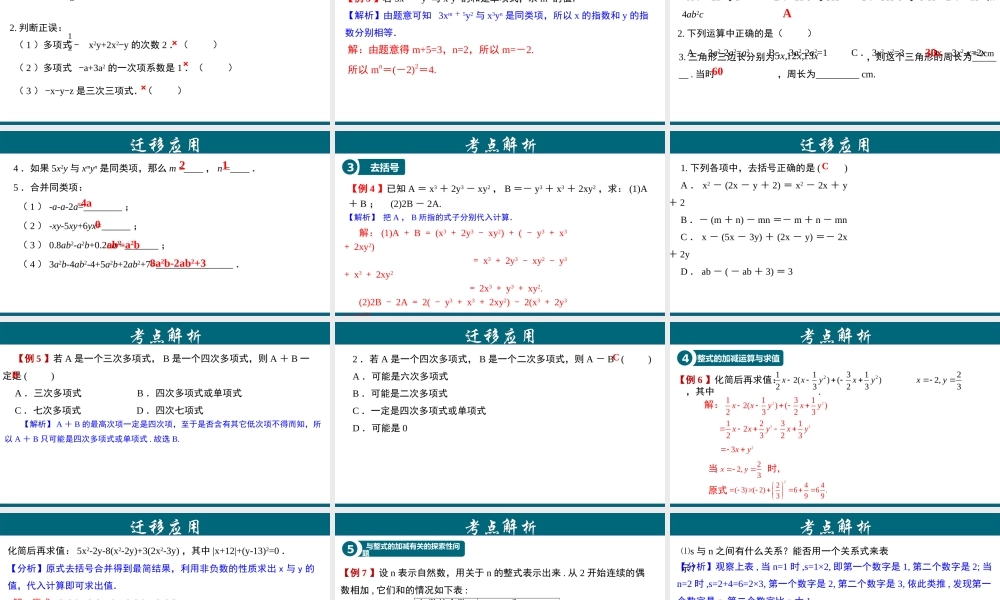
Task: Click the red answer 8a²b-2ab²+3
Action: pyautogui.click(x=178, y=263)
